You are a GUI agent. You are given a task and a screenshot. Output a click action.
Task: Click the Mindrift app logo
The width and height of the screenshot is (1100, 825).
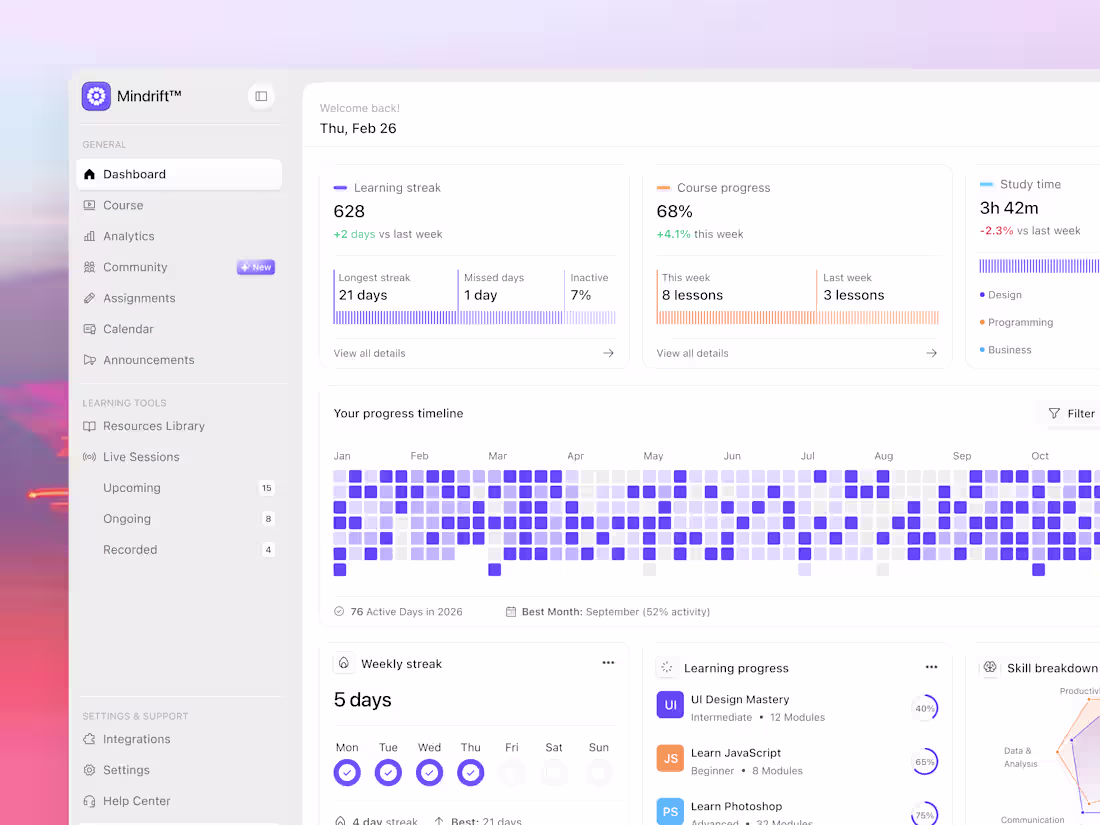pyautogui.click(x=96, y=96)
